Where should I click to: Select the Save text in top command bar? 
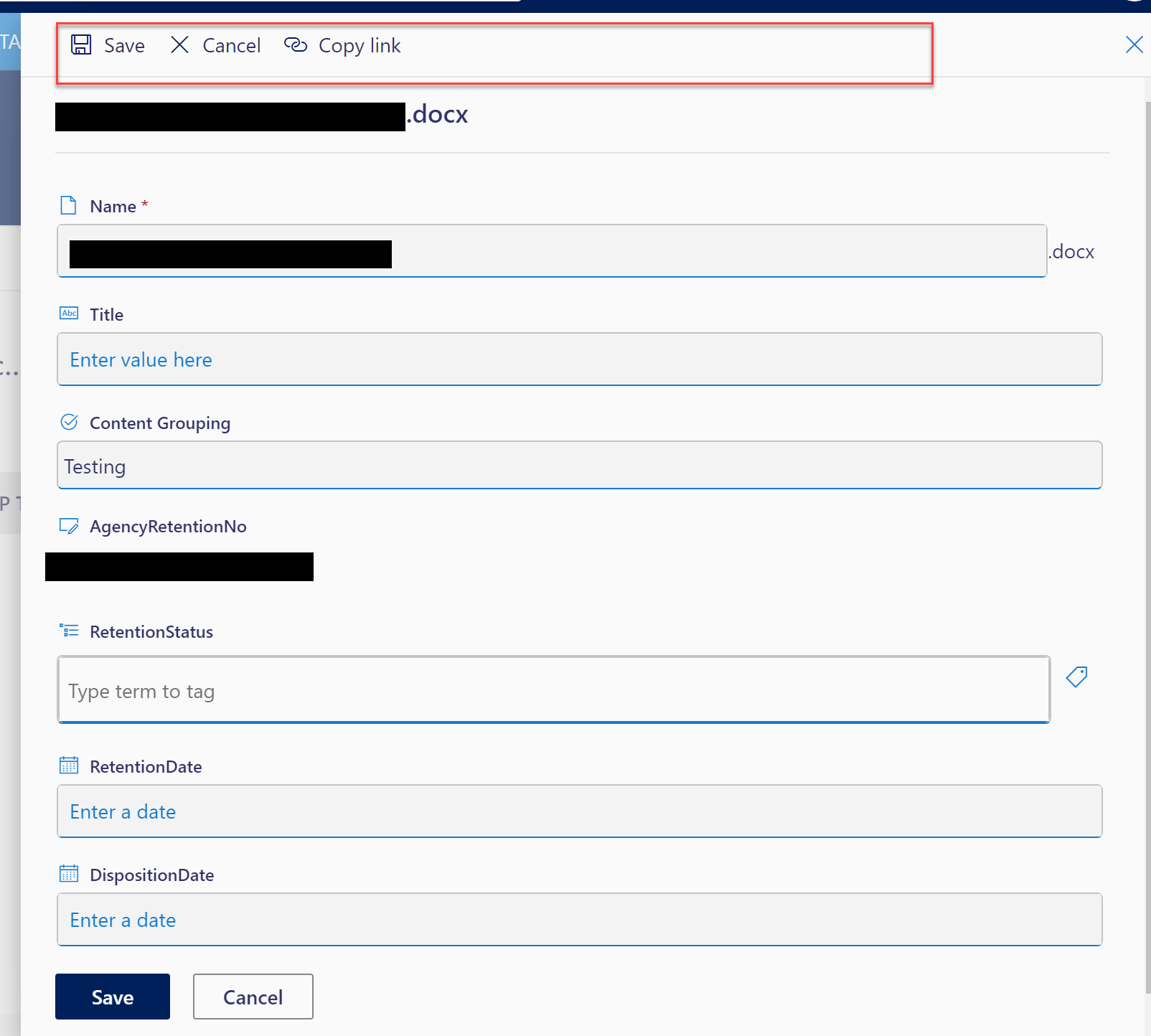[x=124, y=46]
